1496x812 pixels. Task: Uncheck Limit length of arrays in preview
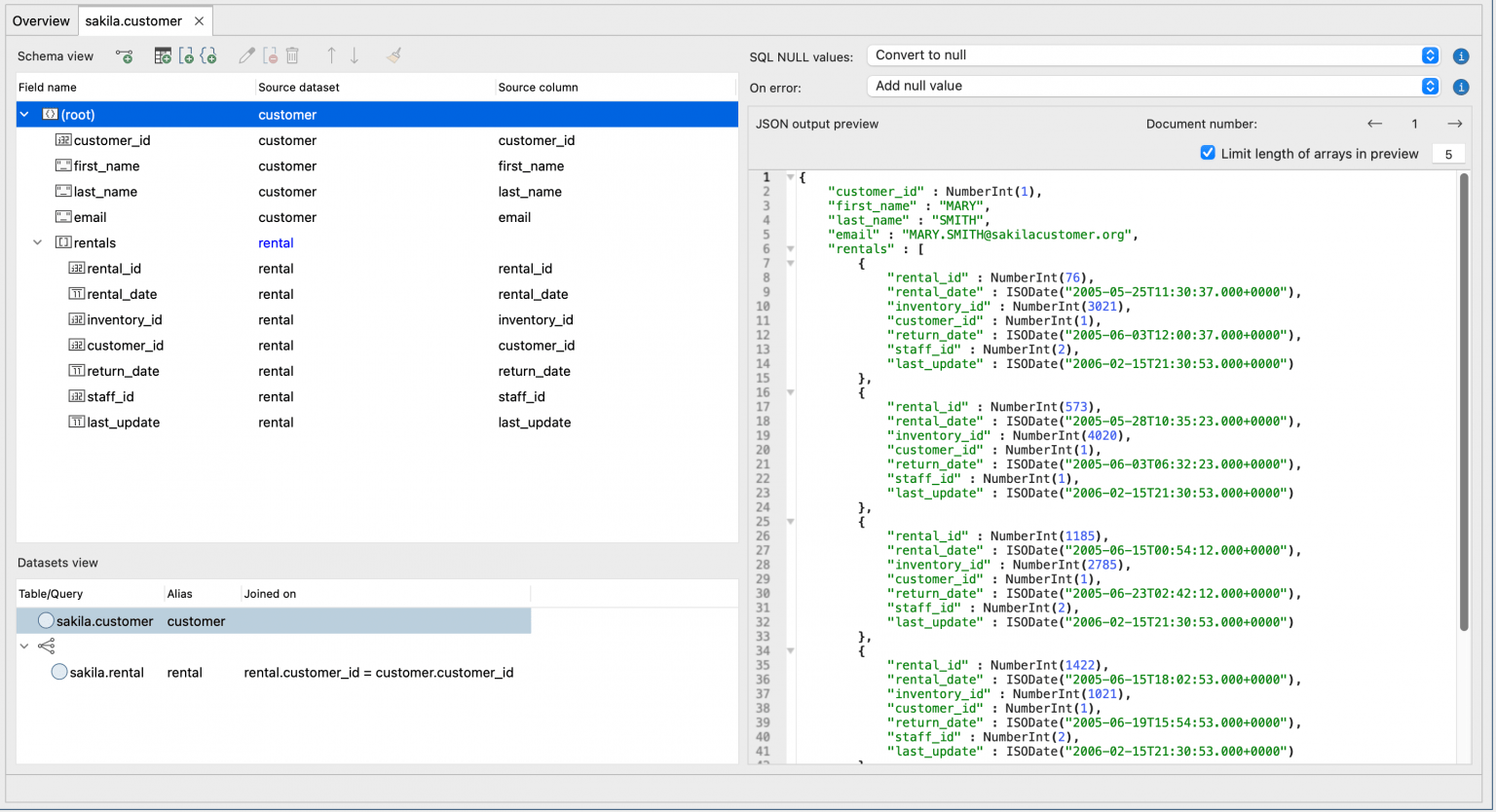tap(1208, 153)
